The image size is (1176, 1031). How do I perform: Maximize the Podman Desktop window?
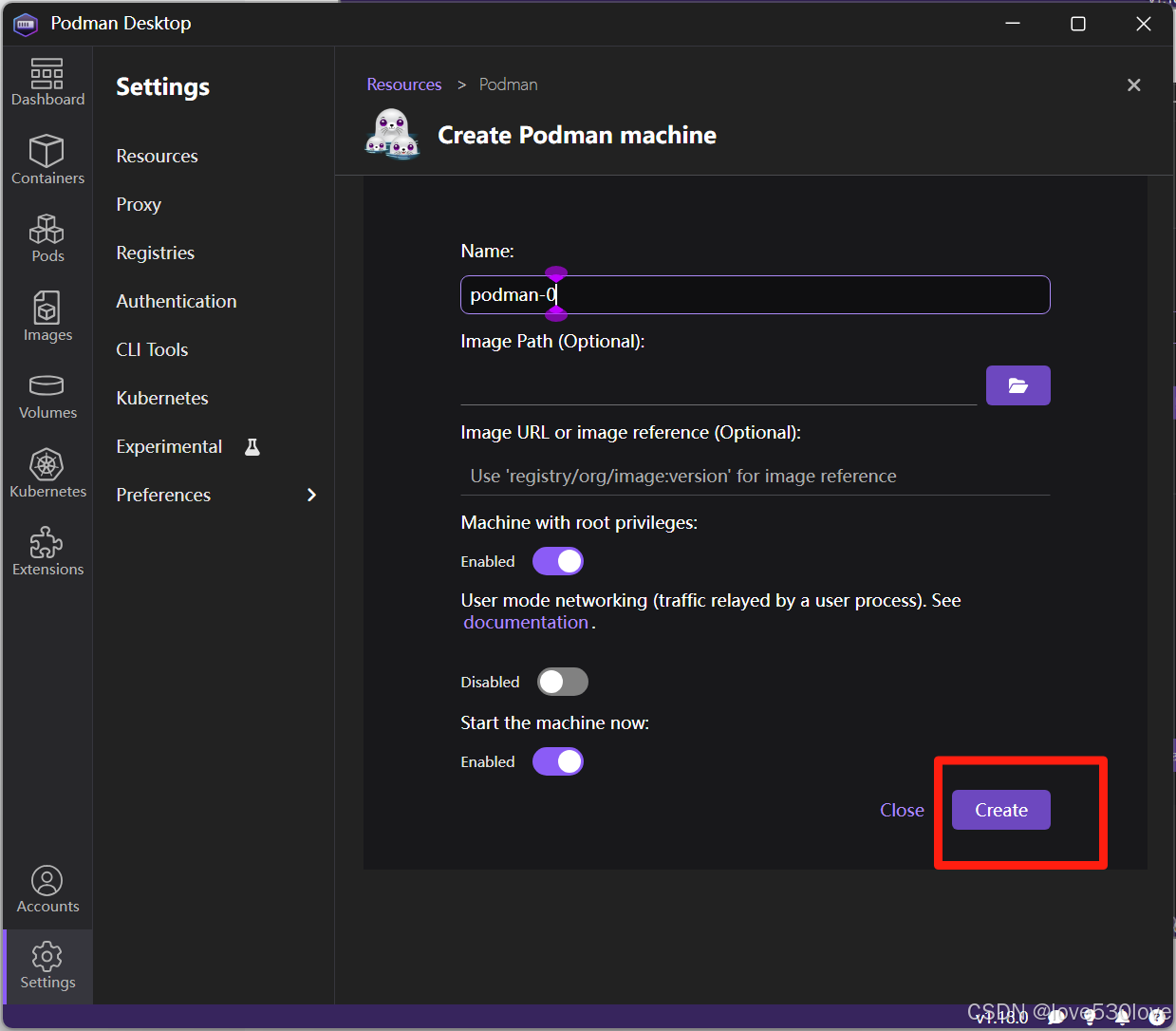(1078, 24)
